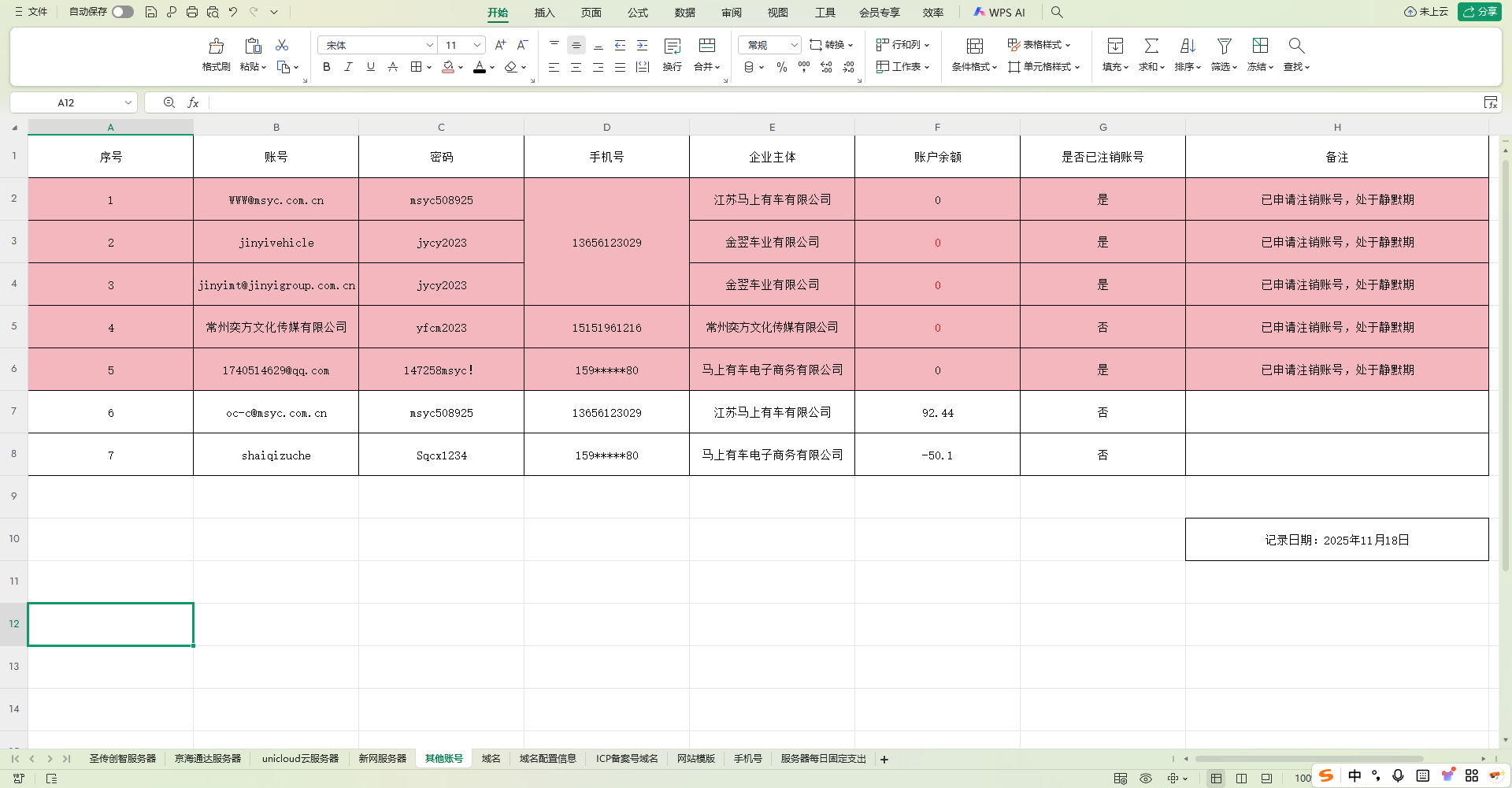Switch to the 公式 ribbon tab

point(638,13)
